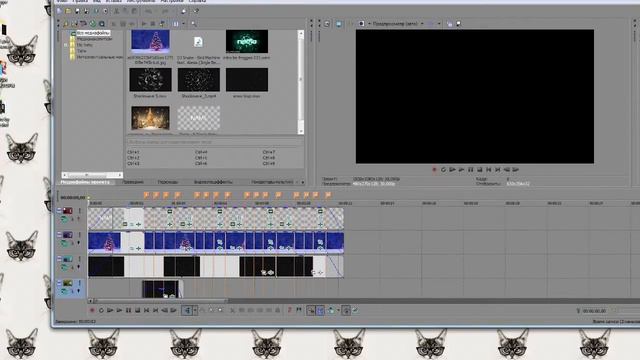640x360 pixels.
Task: Click the magnifier search icon in Project Media
Action: 193,24
